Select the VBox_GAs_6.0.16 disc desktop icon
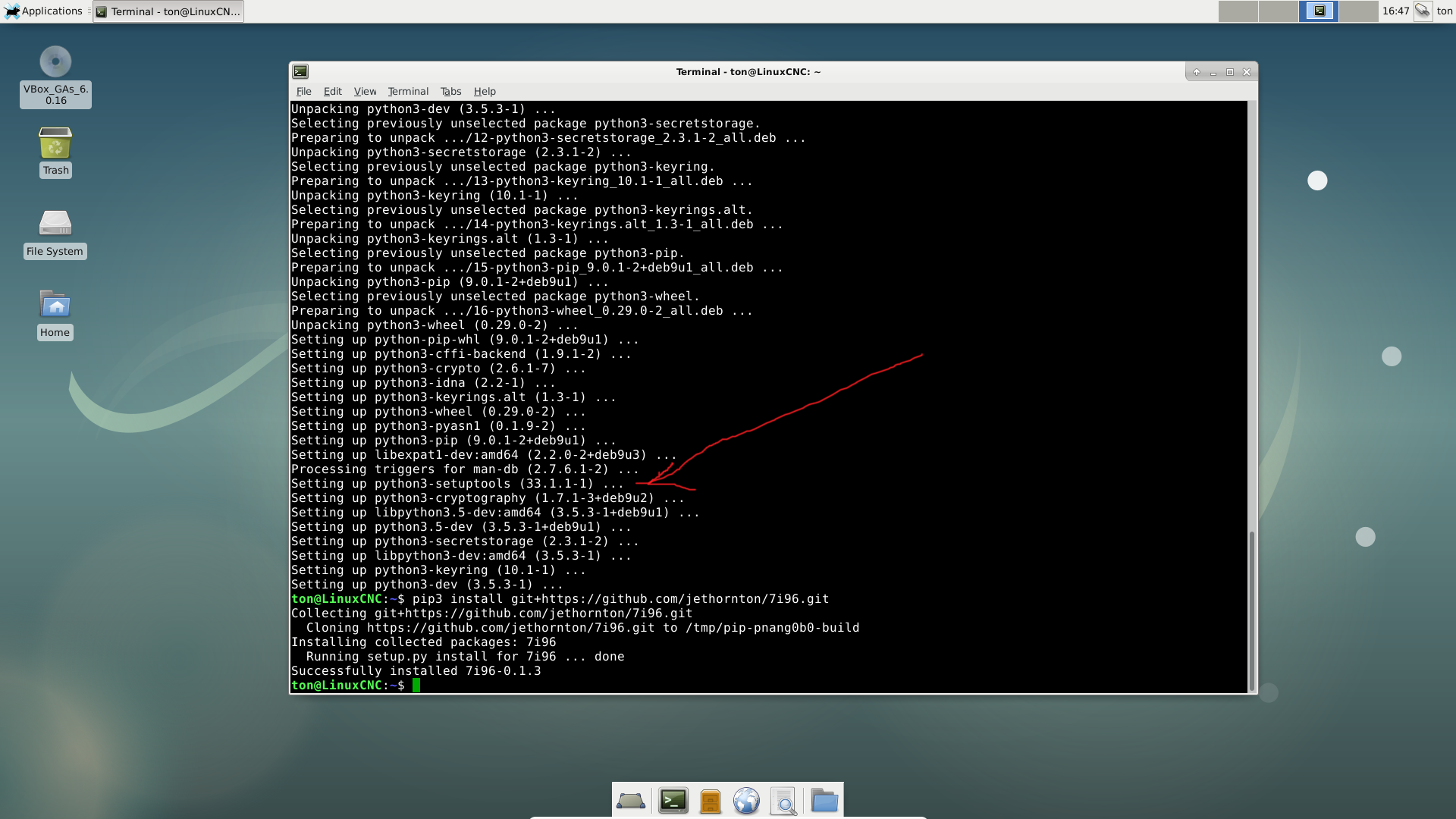 (x=55, y=77)
